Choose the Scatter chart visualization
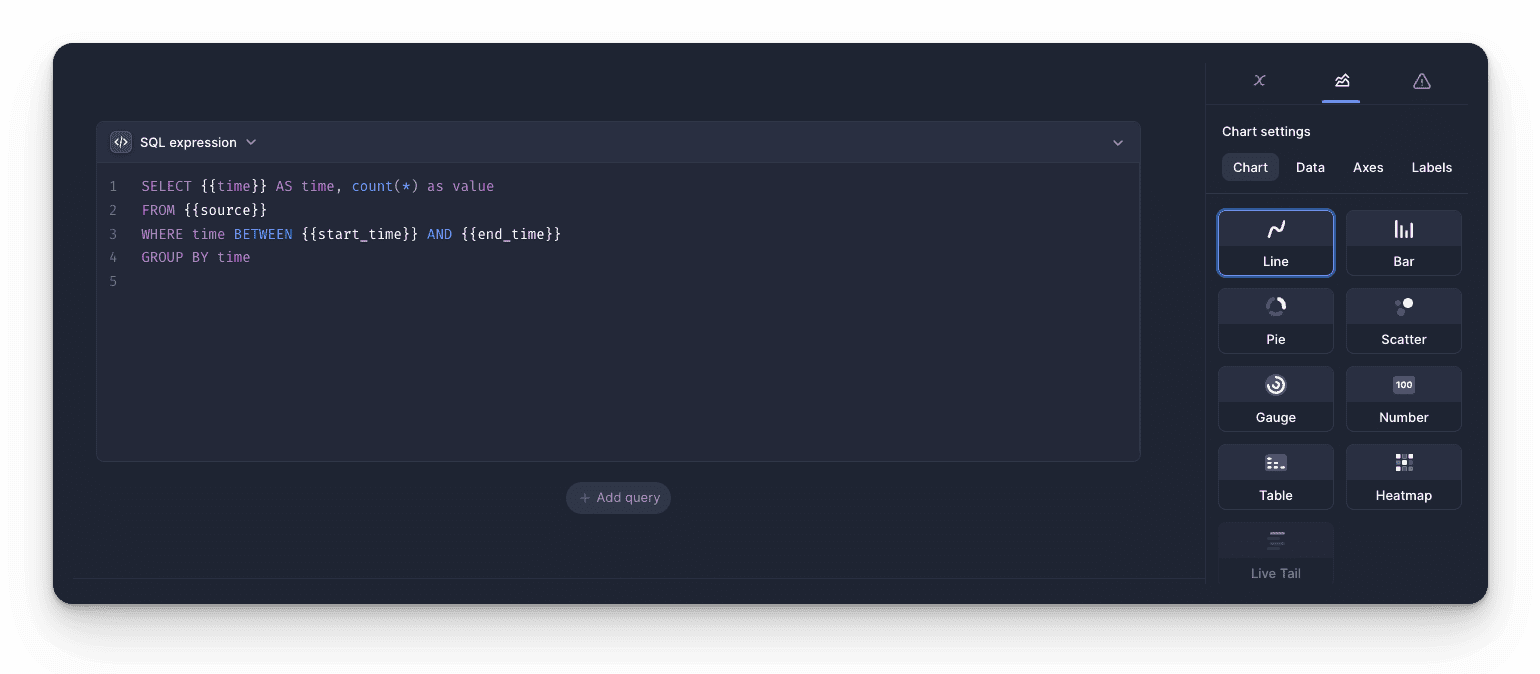This screenshot has width=1540, height=674. pos(1403,320)
